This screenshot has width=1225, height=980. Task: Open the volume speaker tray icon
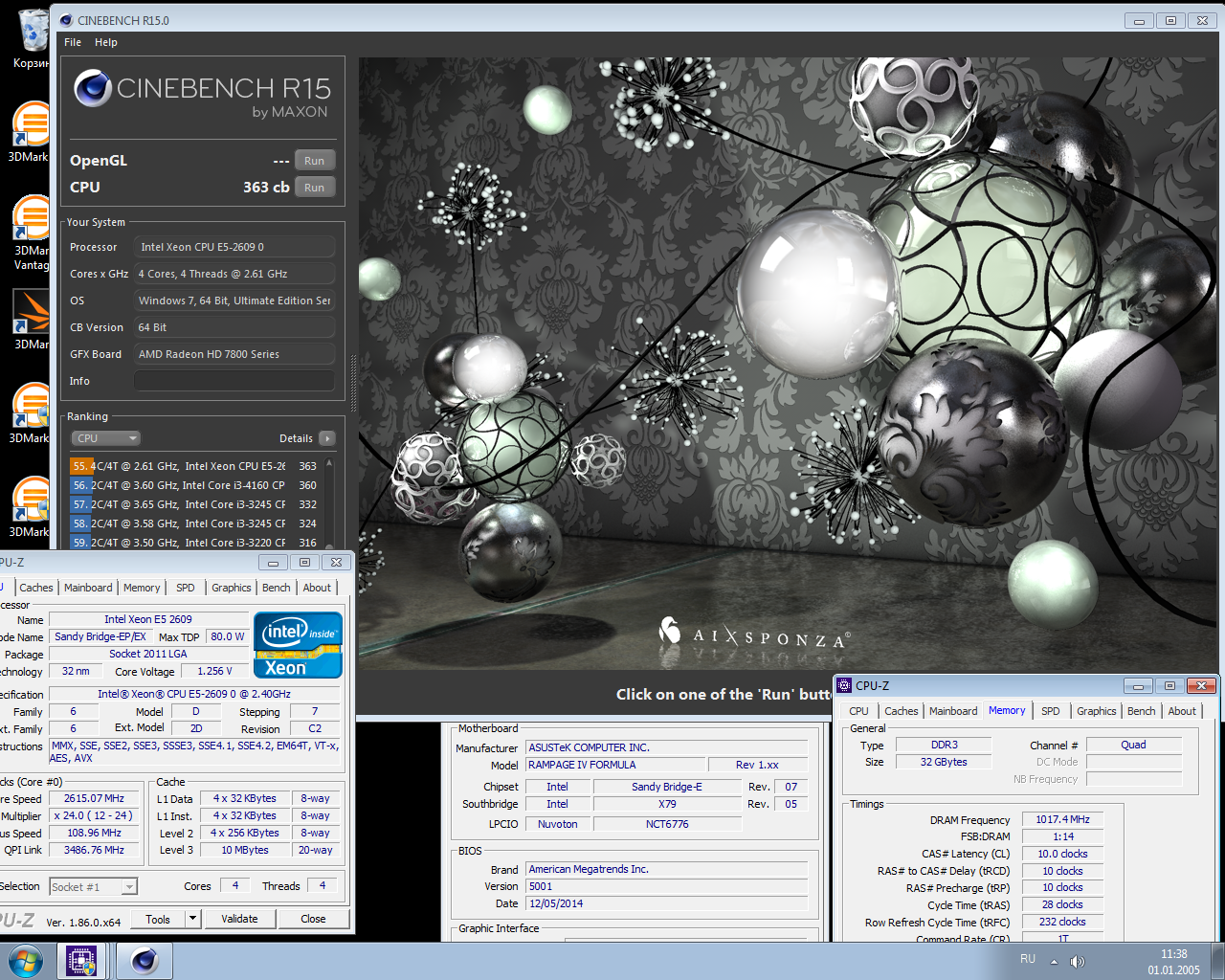(1078, 961)
